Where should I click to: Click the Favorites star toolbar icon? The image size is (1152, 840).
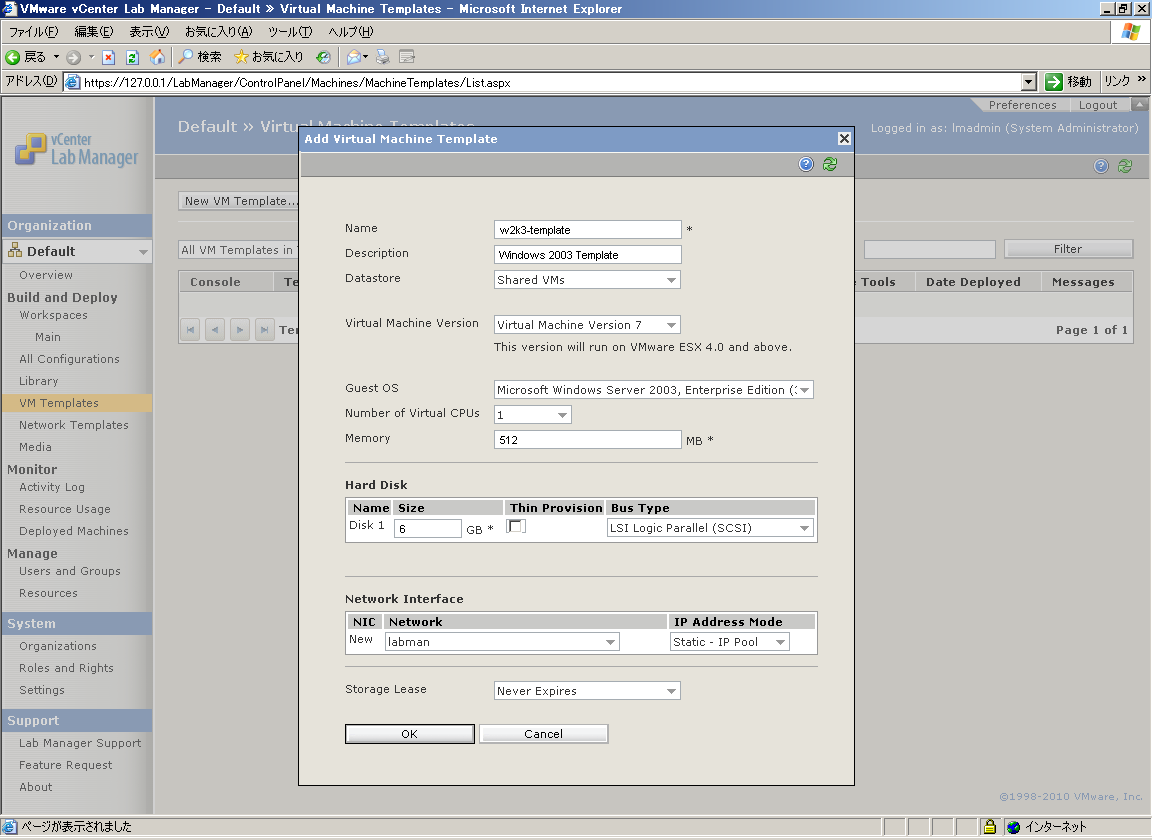[241, 57]
